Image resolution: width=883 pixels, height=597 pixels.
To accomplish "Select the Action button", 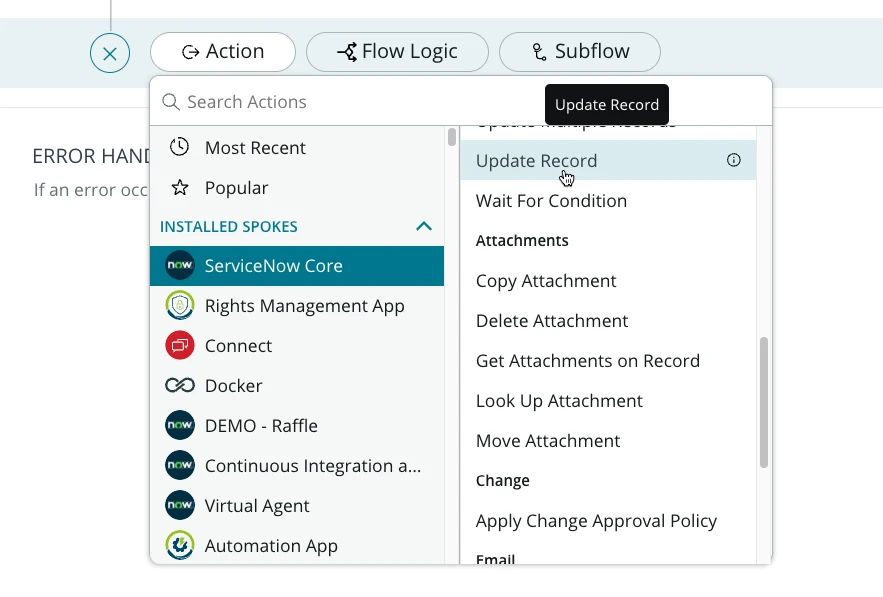I will 223,52.
